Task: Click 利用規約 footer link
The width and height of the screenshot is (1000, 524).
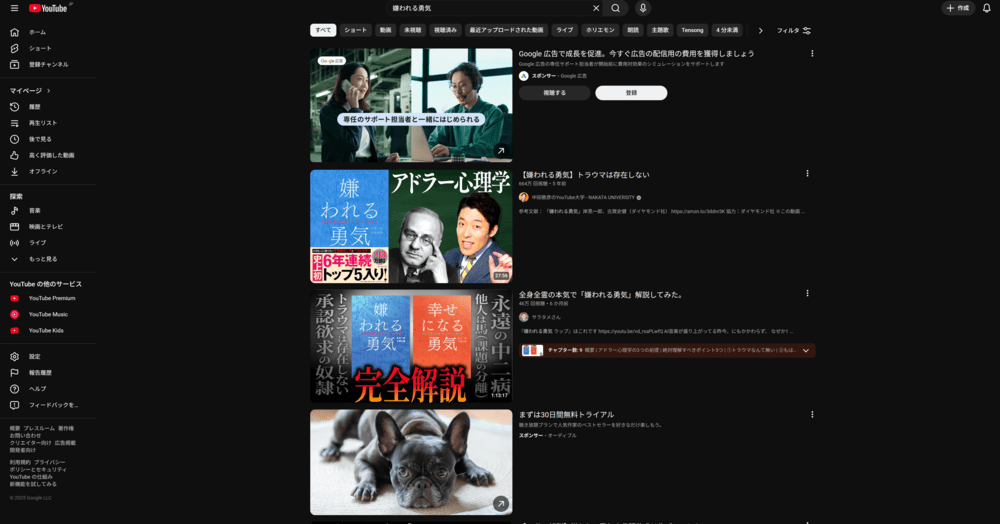Action: 20,462
